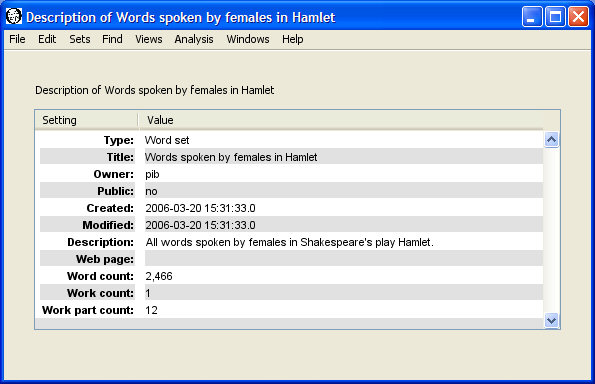Maximize the description window
The height and width of the screenshot is (384, 595).
555,17
